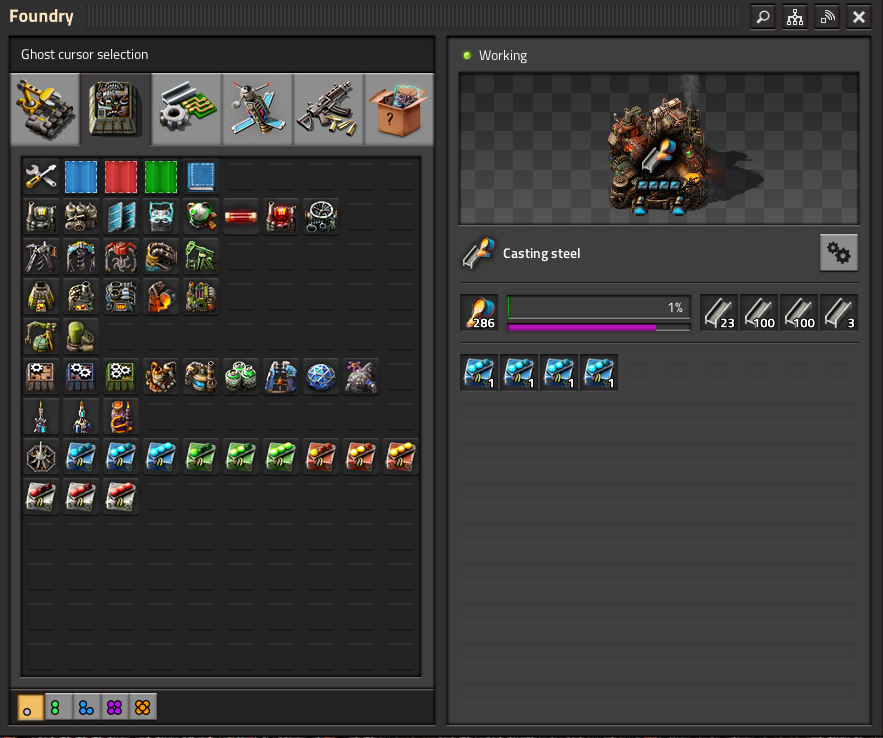This screenshot has height=738, width=883.
Task: Select the repair pack item
Action: [41, 177]
